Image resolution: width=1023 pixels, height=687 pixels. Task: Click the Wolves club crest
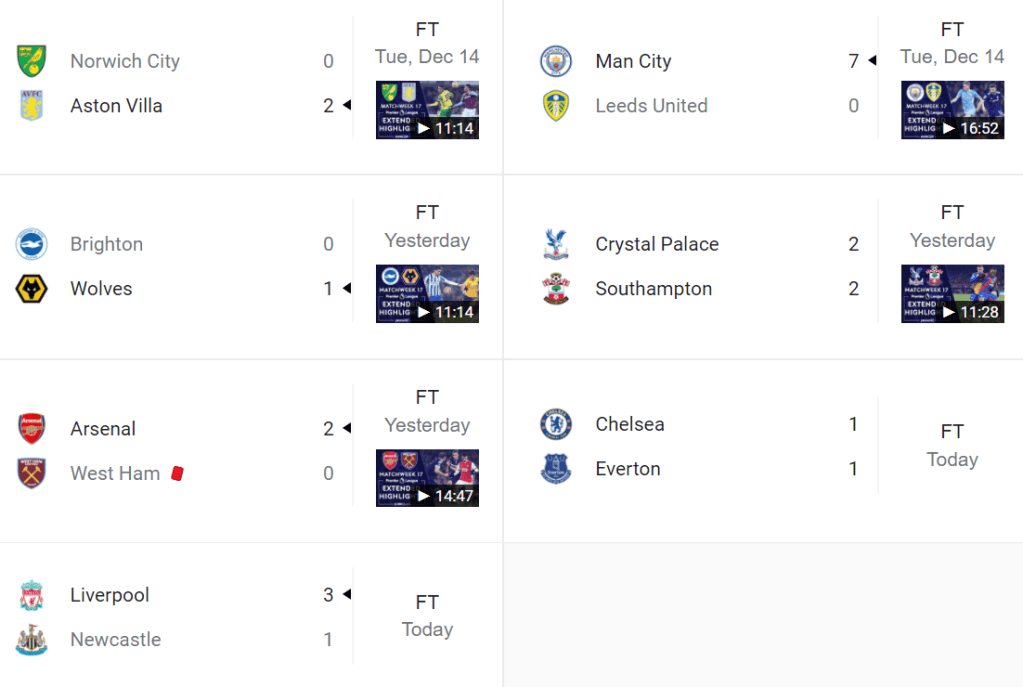(32, 289)
